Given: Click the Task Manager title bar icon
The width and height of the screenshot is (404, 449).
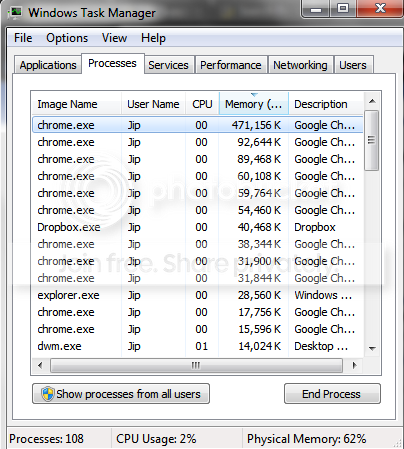Looking at the screenshot, I should 15,12.
